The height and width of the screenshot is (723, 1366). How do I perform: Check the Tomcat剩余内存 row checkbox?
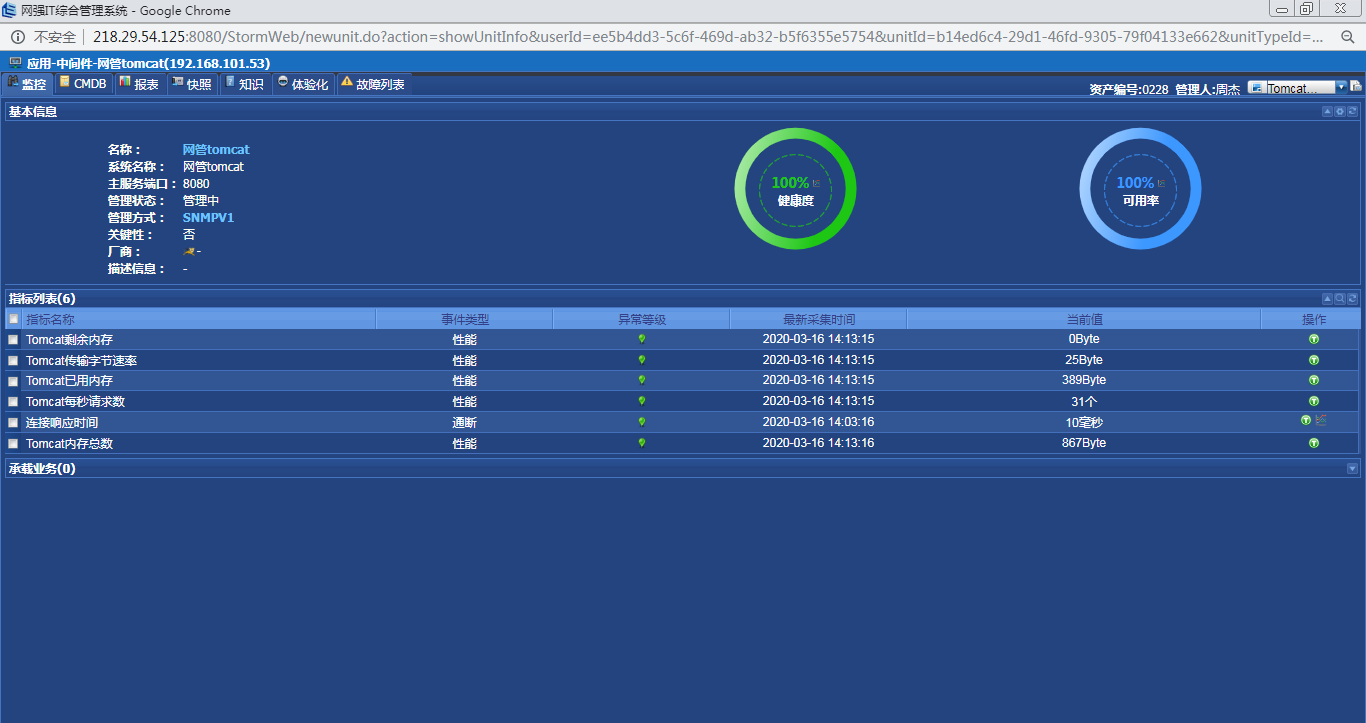point(13,340)
